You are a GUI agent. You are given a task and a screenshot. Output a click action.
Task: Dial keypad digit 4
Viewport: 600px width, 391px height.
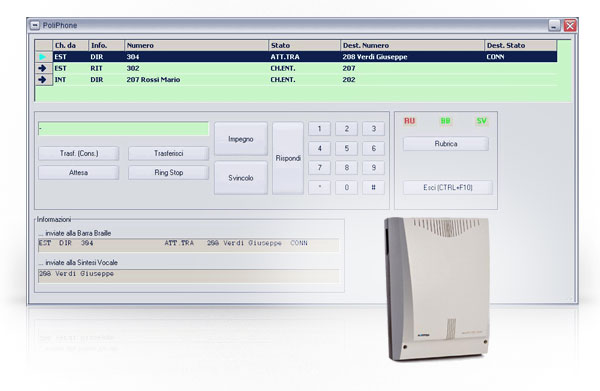tap(320, 148)
